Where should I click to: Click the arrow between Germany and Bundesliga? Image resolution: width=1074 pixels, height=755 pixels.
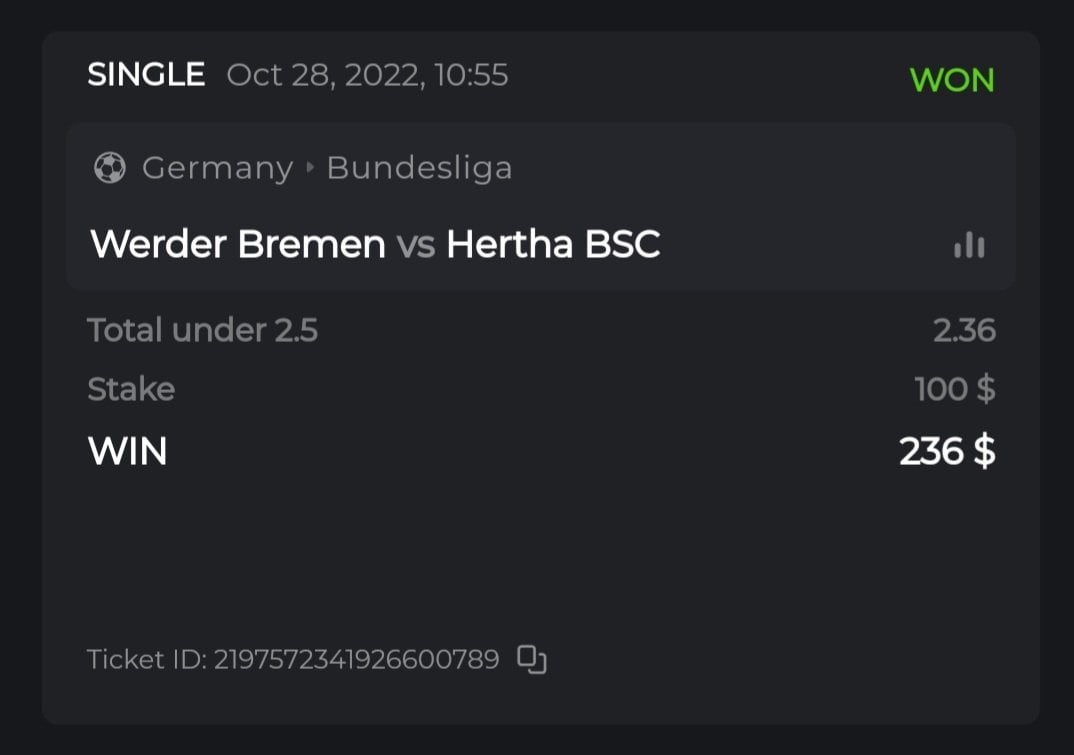(309, 168)
